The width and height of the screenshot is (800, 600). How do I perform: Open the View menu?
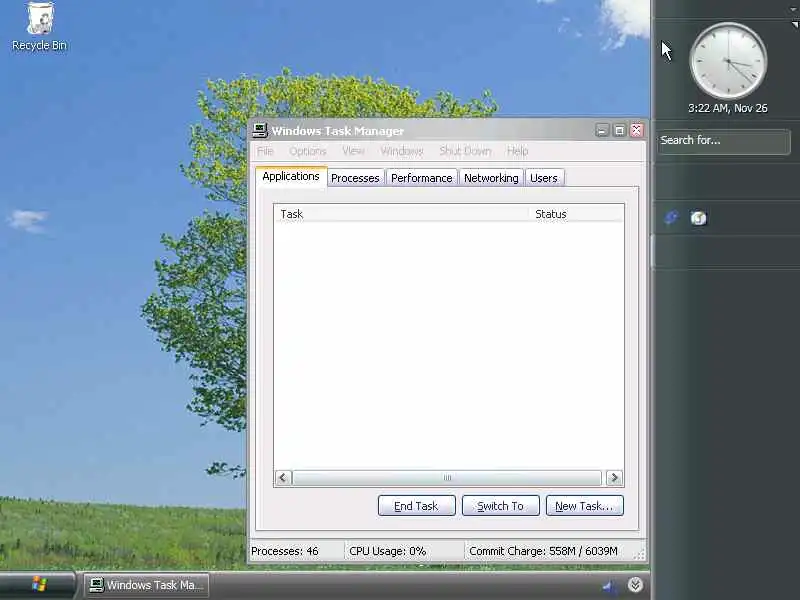click(353, 151)
